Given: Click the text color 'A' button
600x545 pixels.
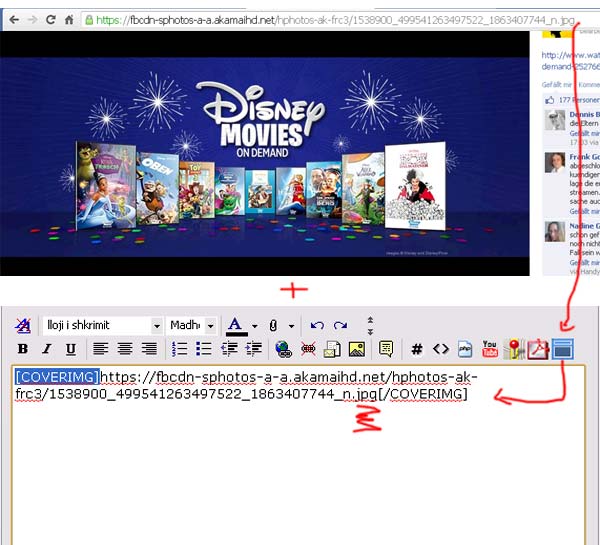Looking at the screenshot, I should pyautogui.click(x=236, y=326).
